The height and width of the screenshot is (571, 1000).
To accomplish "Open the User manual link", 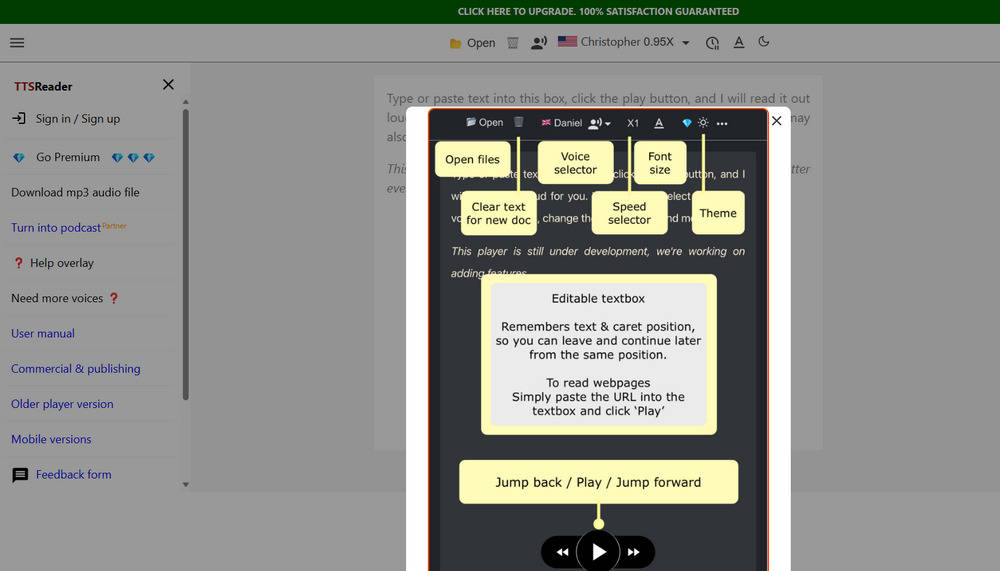I will coord(43,334).
